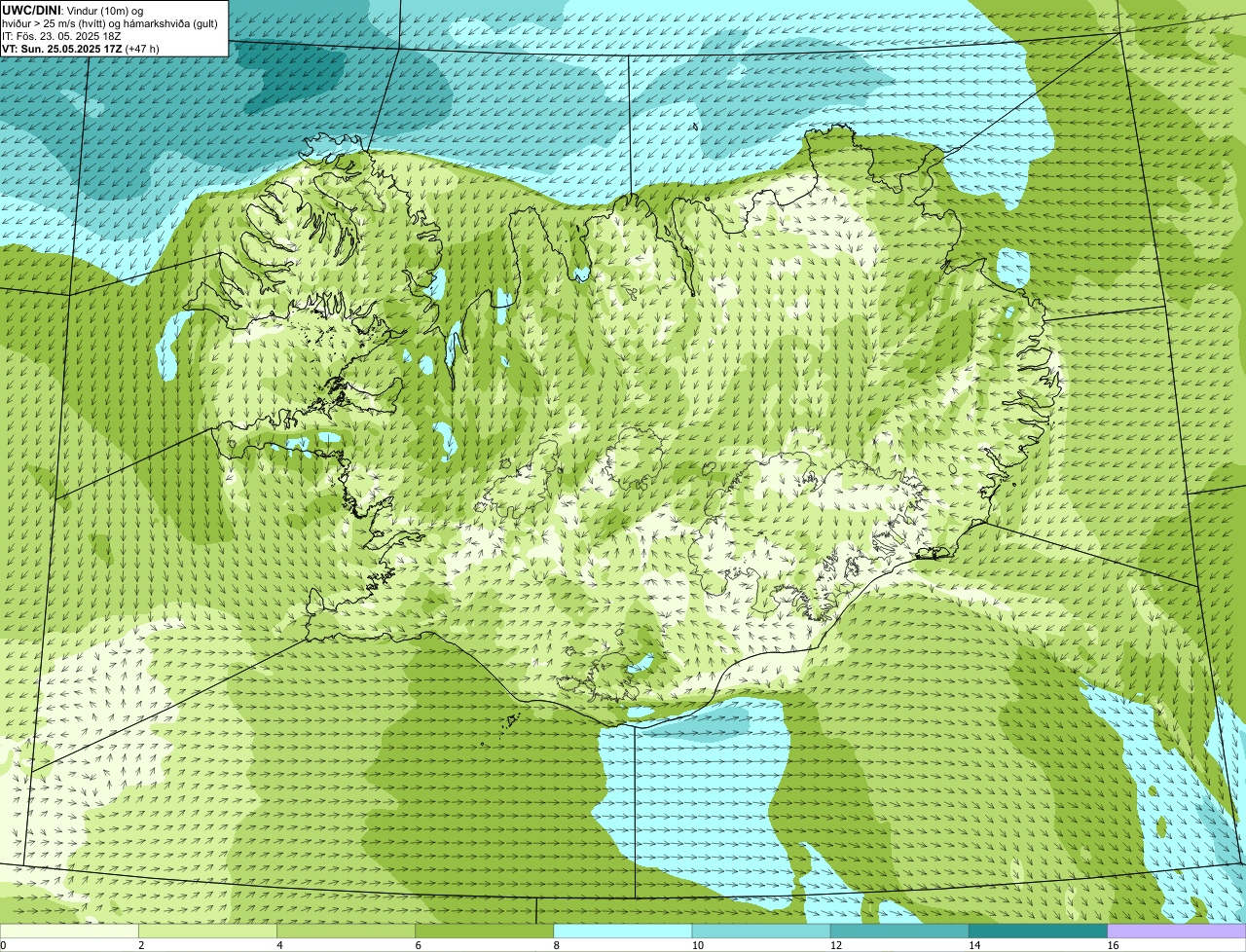The width and height of the screenshot is (1246, 952).
Task: Click the 10–12 m/s legend color segment
Action: [761, 932]
